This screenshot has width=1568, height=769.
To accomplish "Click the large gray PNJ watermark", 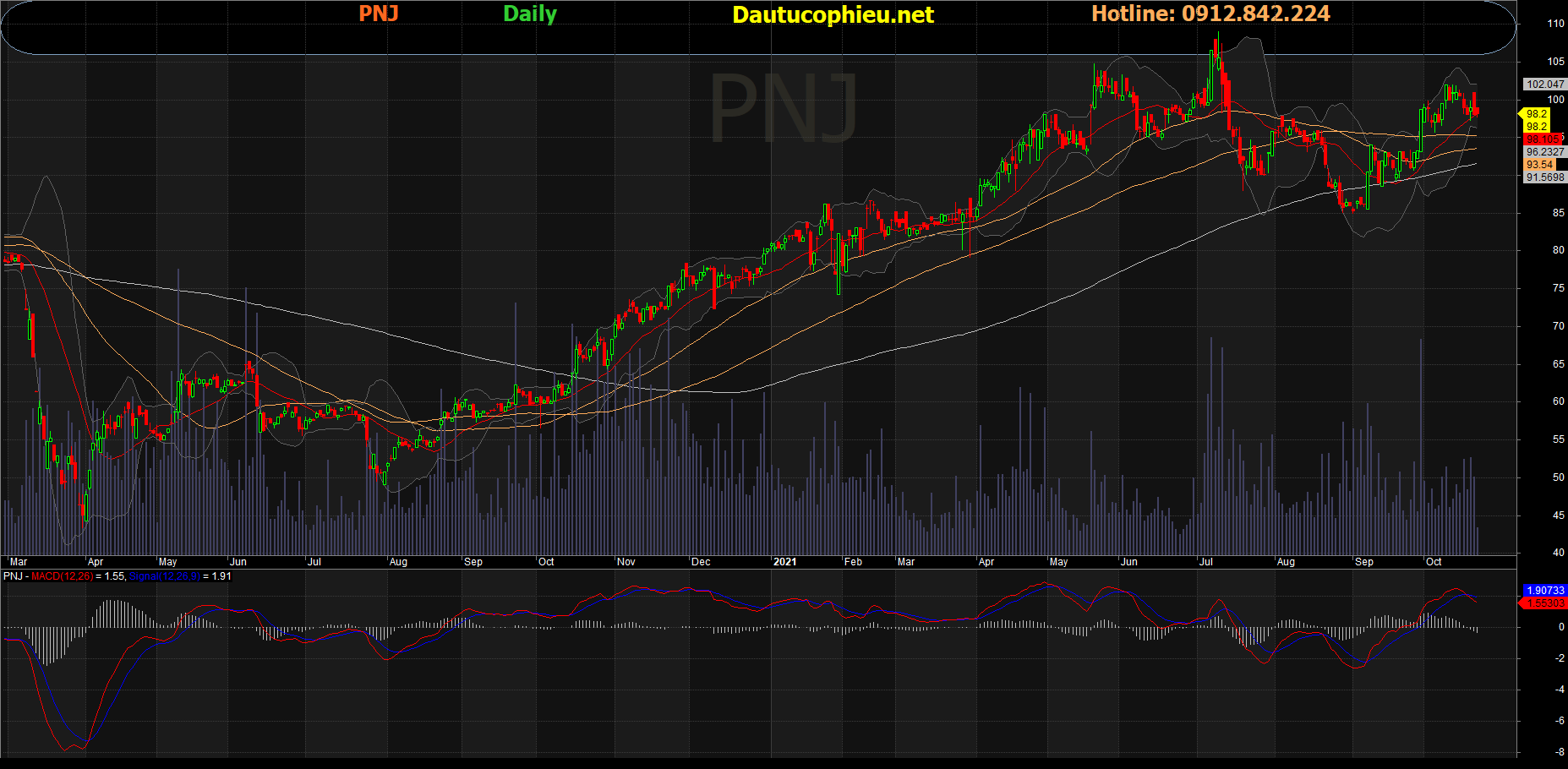I will [x=784, y=108].
